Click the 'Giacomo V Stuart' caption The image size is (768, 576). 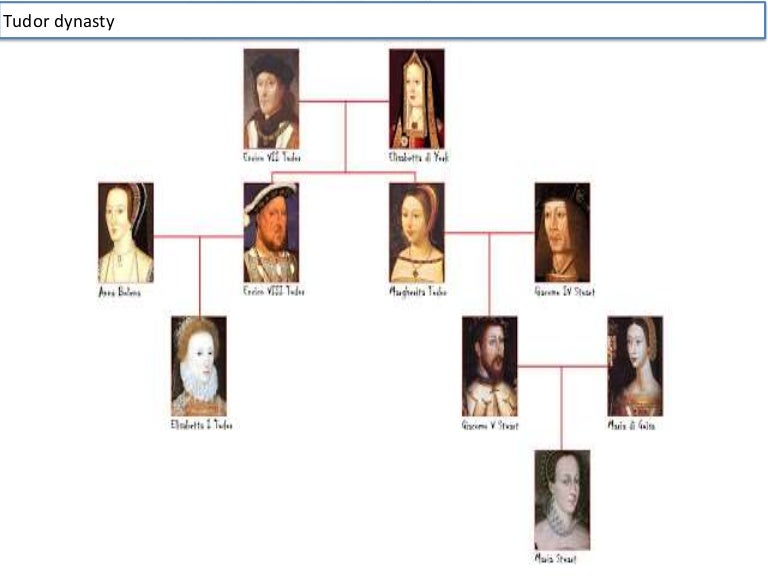pyautogui.click(x=490, y=425)
